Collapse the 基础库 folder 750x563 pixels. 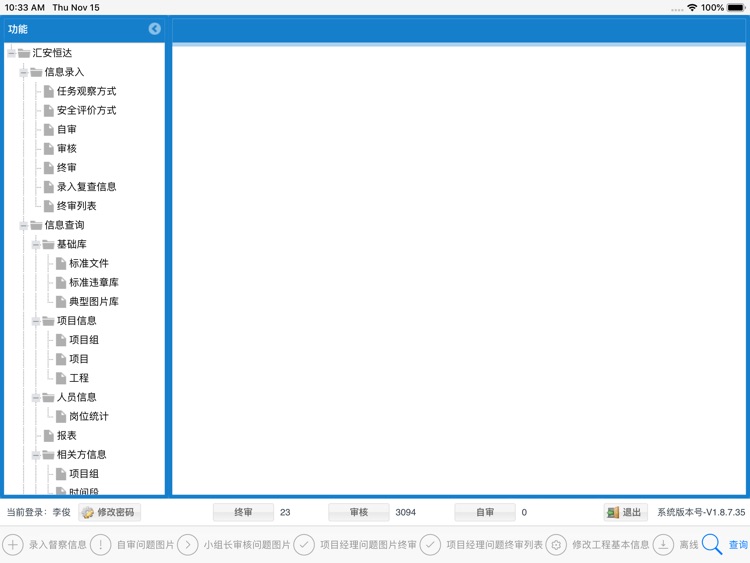tap(36, 244)
